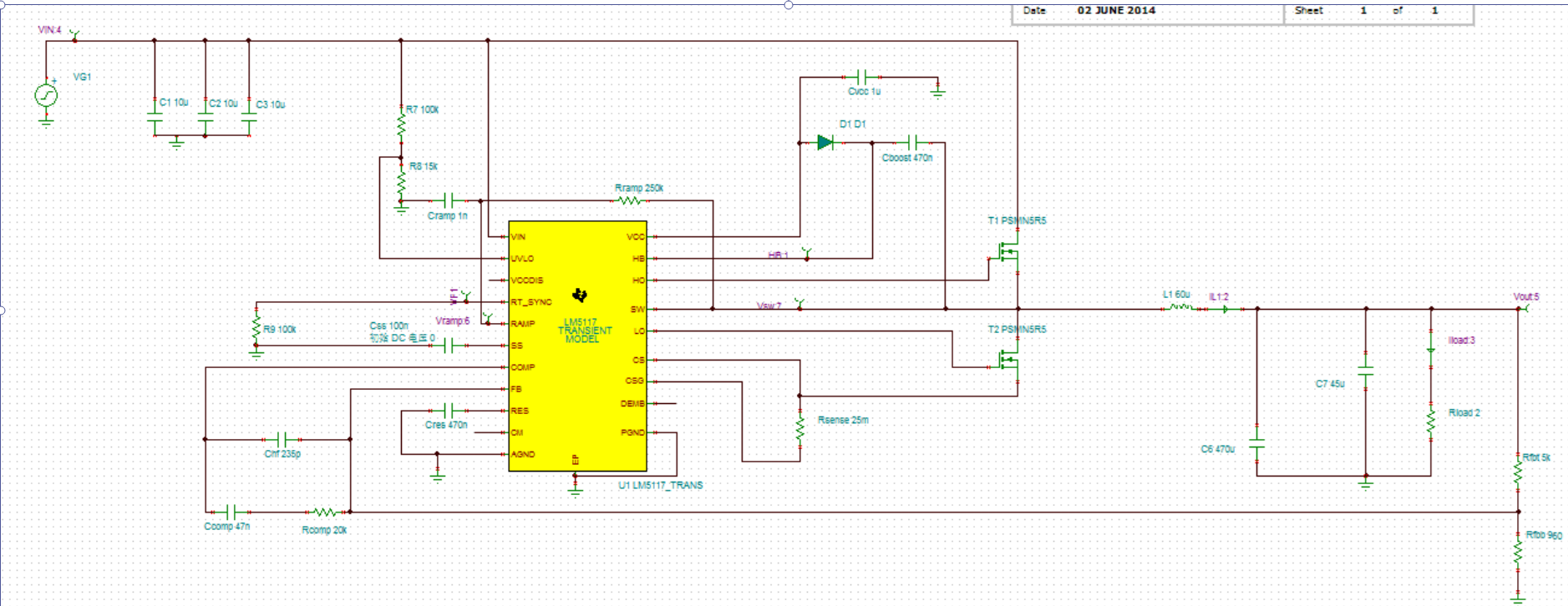Click the HB:1 probe label

tap(778, 255)
